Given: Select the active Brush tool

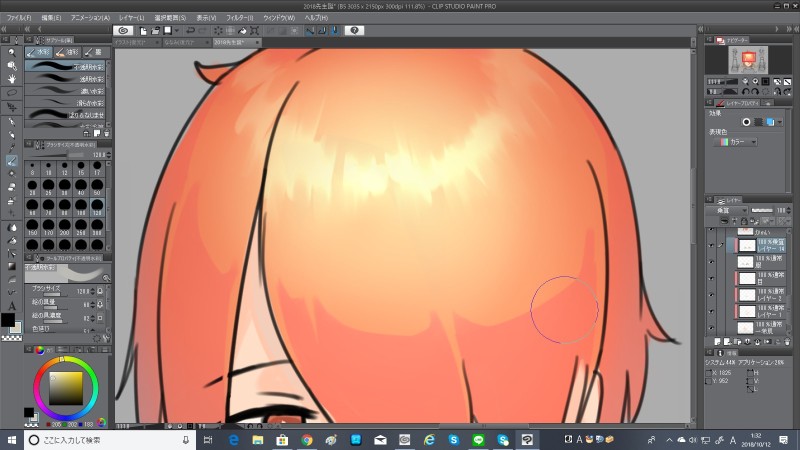Looking at the screenshot, I should [11, 161].
